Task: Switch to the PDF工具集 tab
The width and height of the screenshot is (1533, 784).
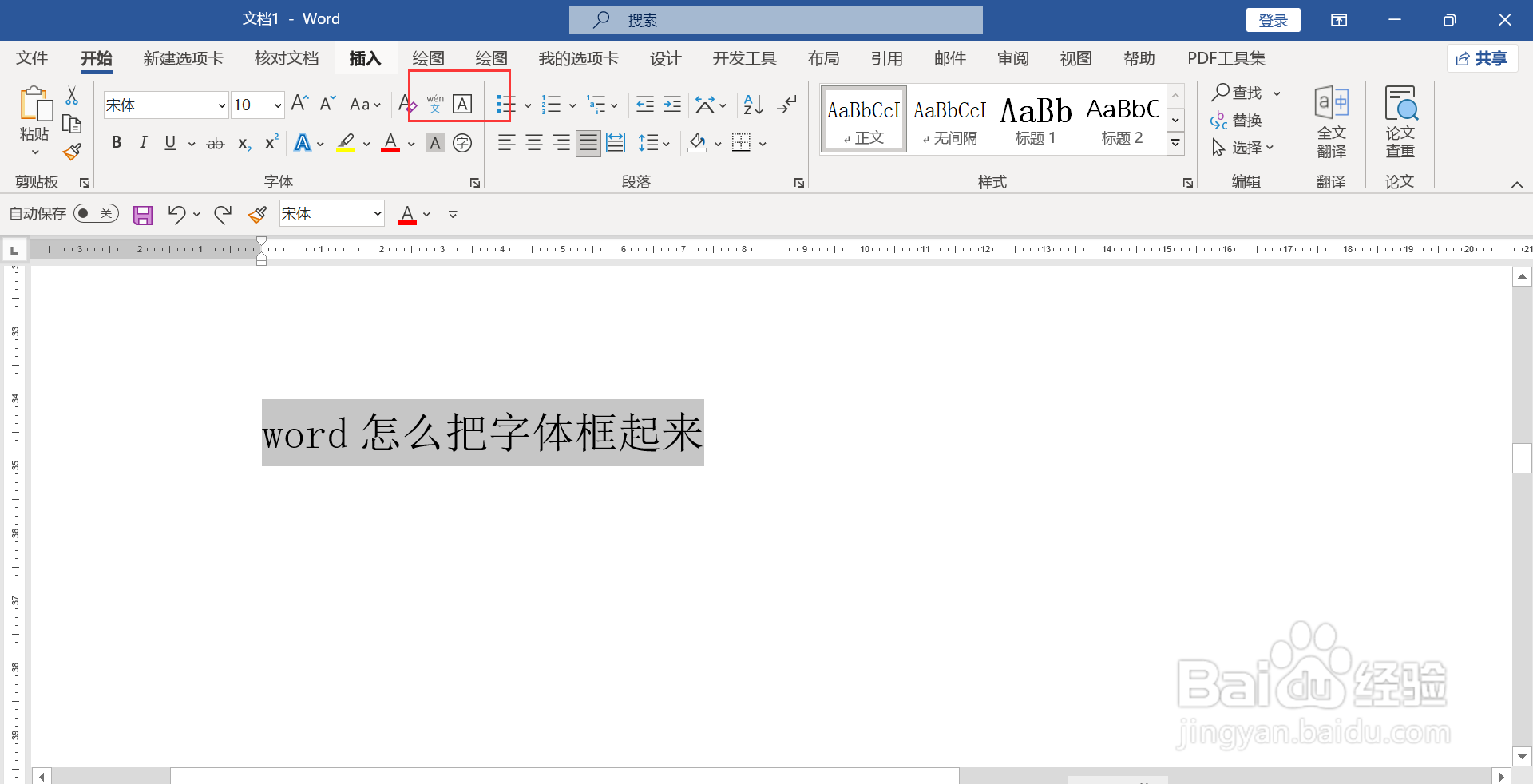Action: pos(1226,58)
